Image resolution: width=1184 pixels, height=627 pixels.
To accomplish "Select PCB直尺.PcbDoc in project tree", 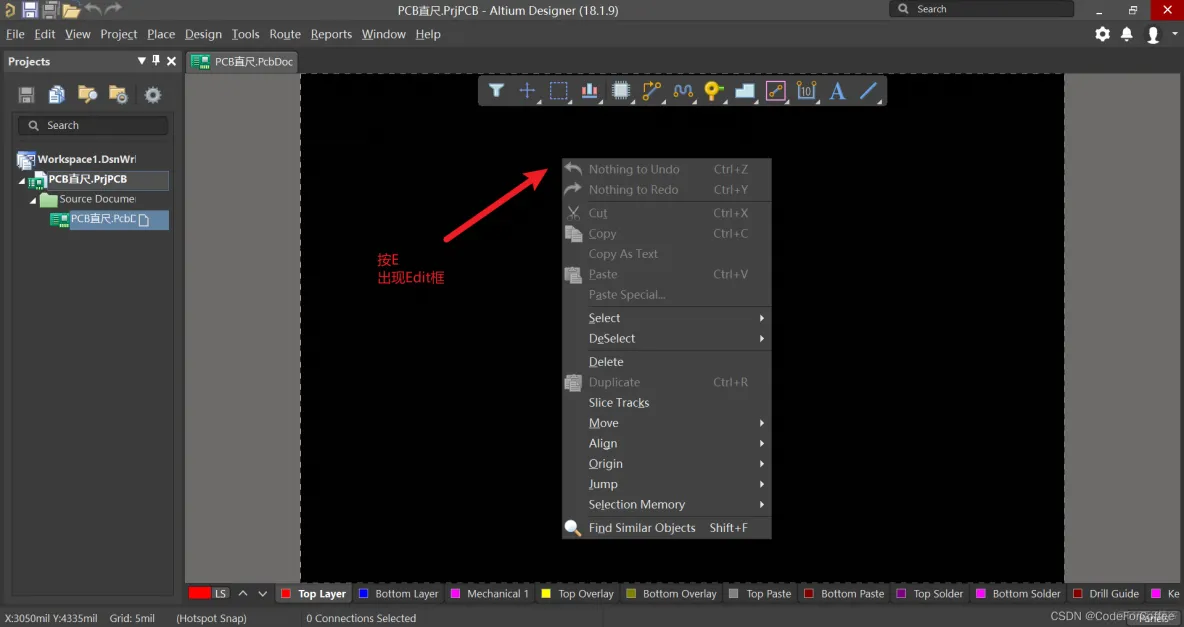I will (109, 219).
